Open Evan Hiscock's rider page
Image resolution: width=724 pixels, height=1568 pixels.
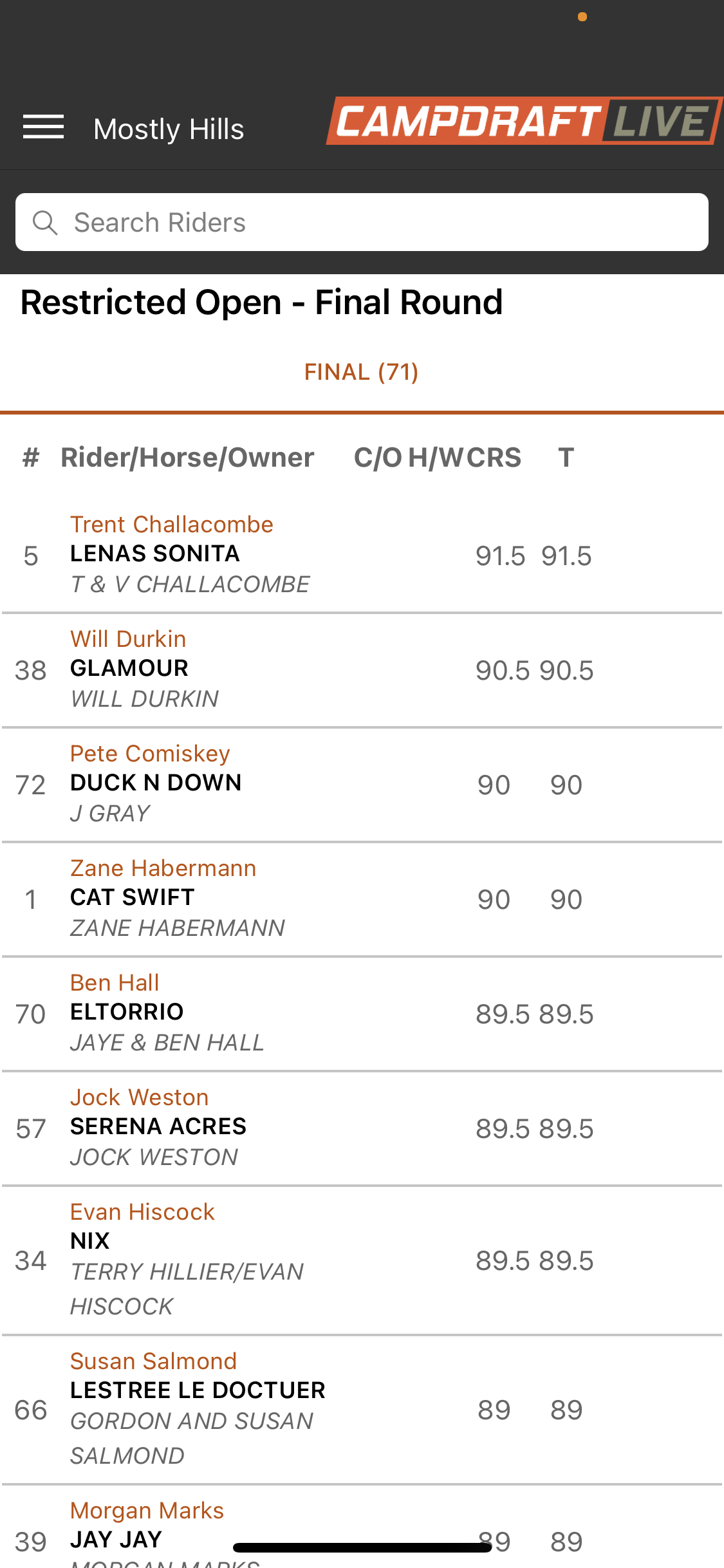(x=142, y=1212)
